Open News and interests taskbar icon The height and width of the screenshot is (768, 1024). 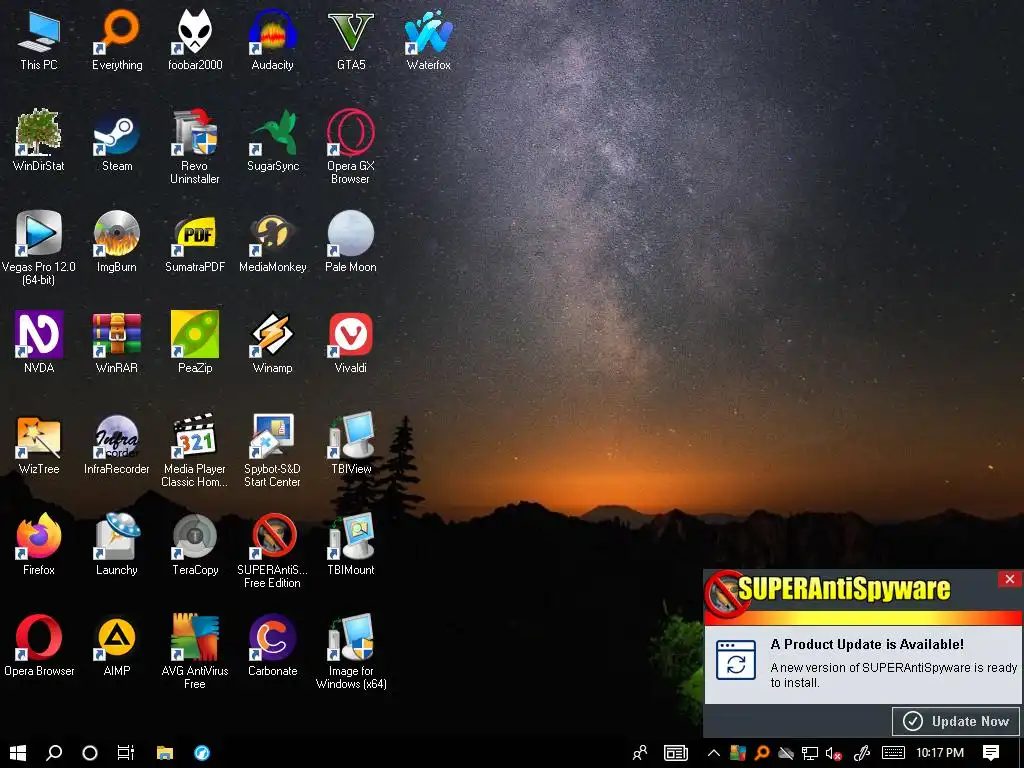tap(676, 752)
